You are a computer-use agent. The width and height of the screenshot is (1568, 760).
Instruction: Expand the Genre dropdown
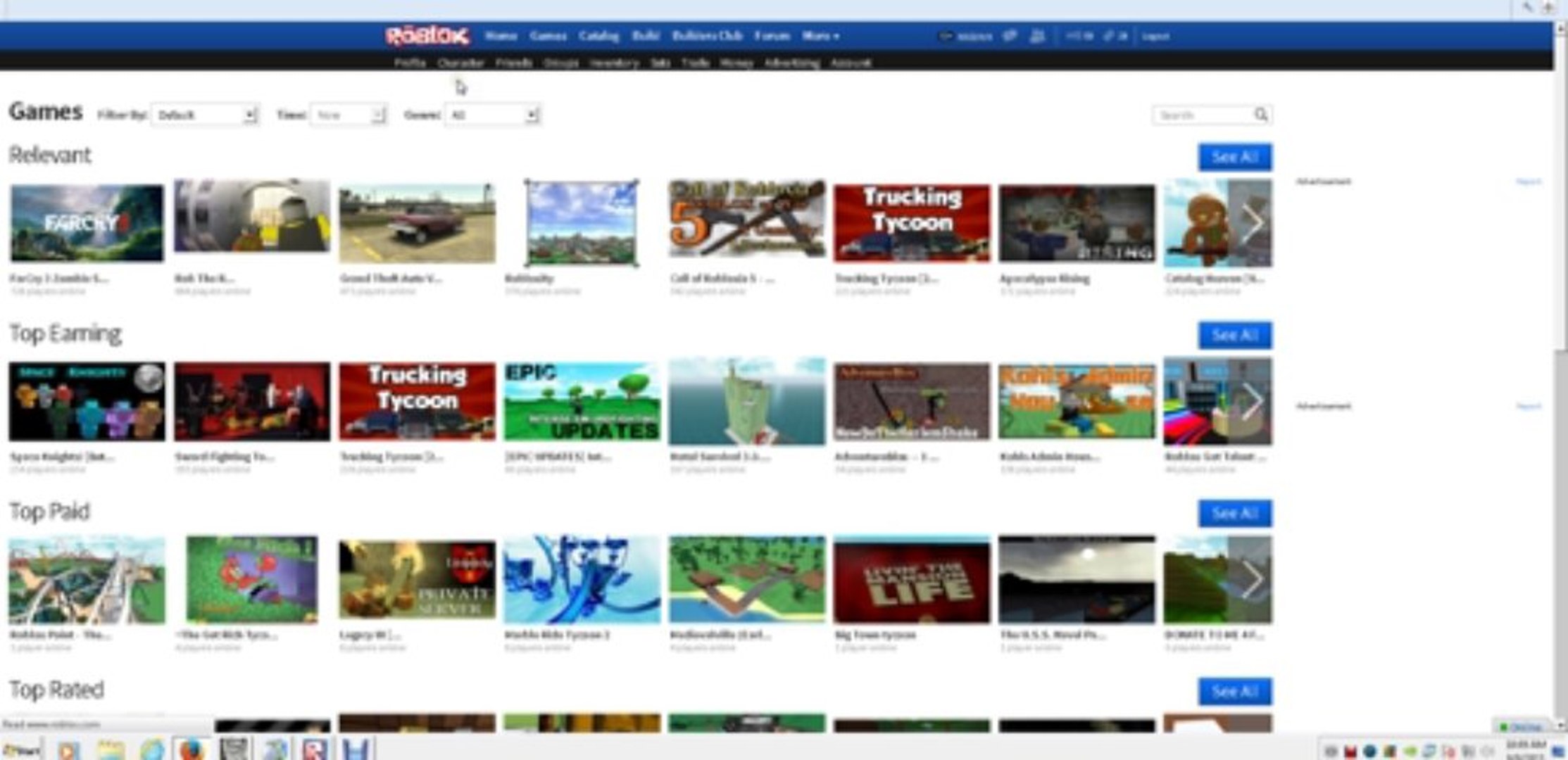[x=492, y=115]
